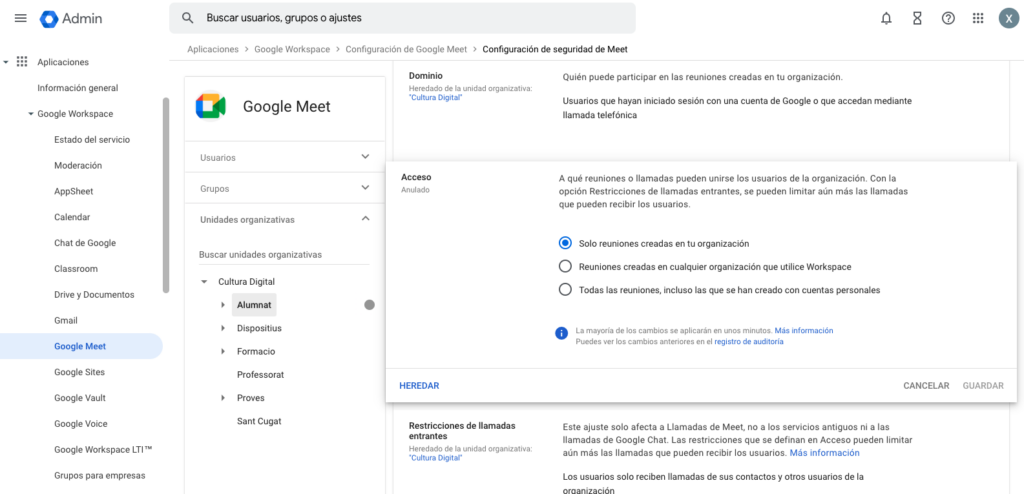The image size is (1024, 494).
Task: Open the user account avatar
Action: 1008,18
